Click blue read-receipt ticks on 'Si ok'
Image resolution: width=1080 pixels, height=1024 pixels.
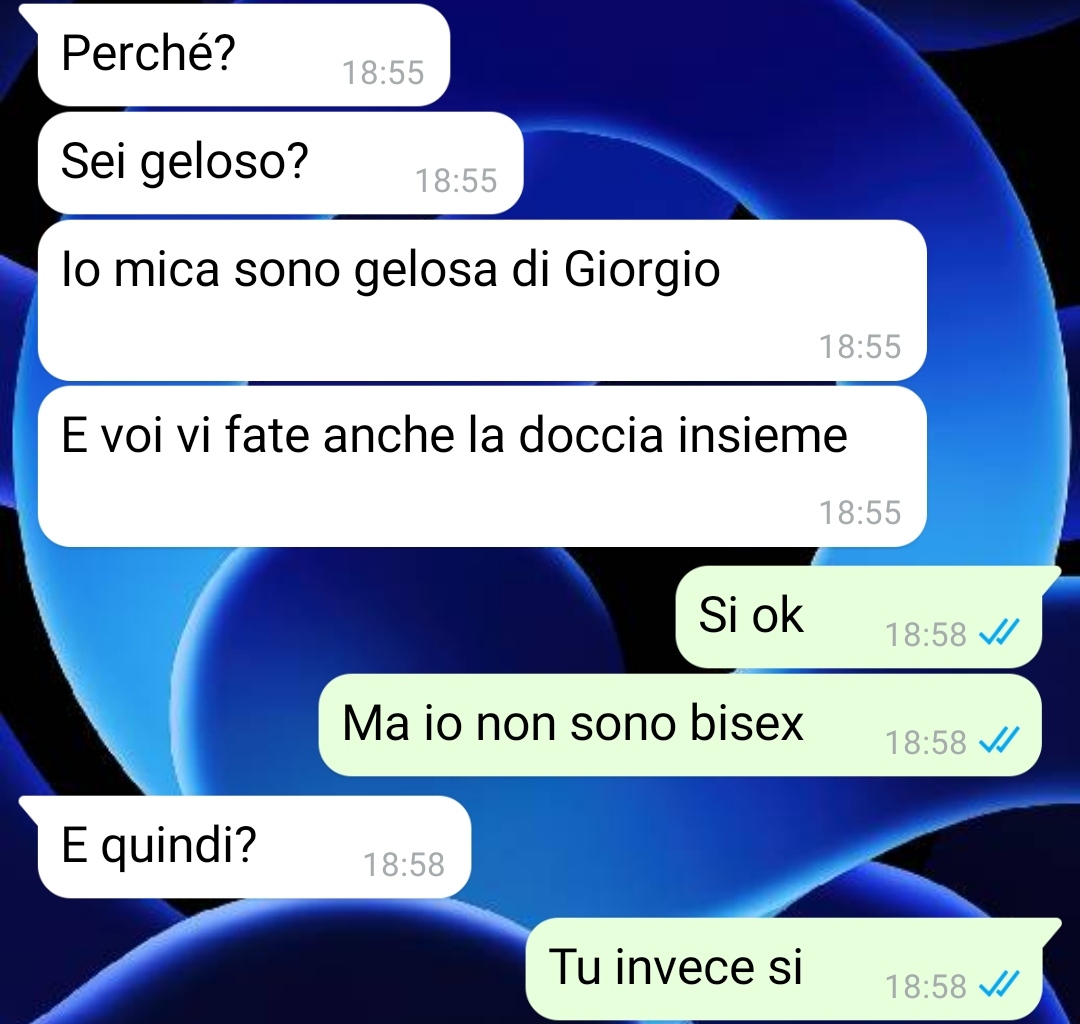click(x=999, y=631)
